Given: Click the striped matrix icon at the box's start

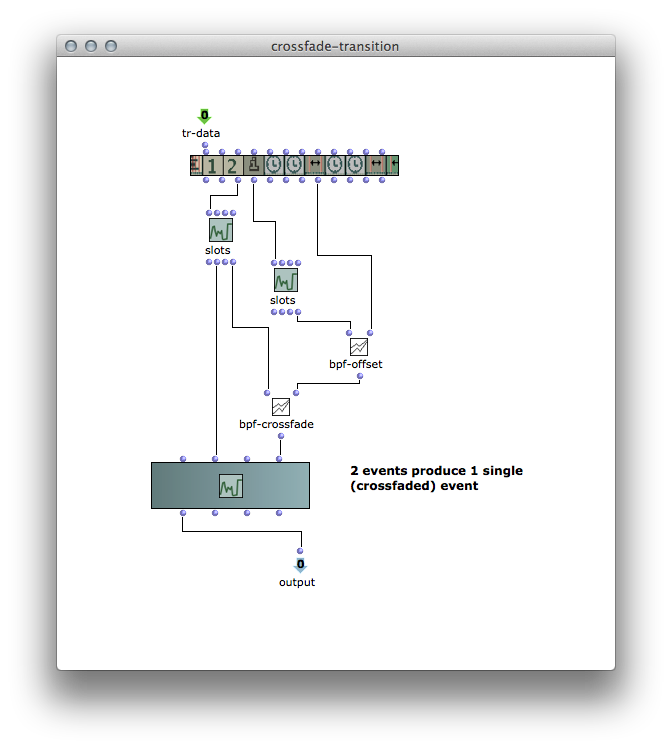Looking at the screenshot, I should coord(196,165).
